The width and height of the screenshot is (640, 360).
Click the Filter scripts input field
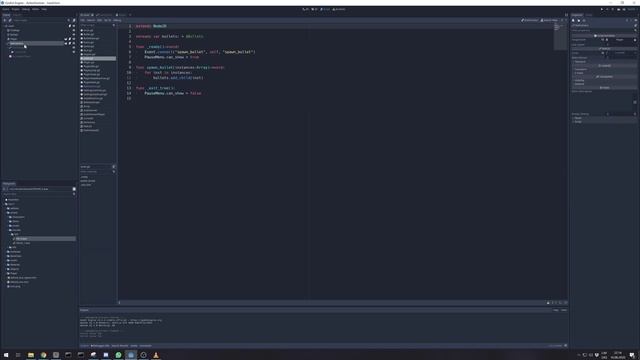pos(98,25)
